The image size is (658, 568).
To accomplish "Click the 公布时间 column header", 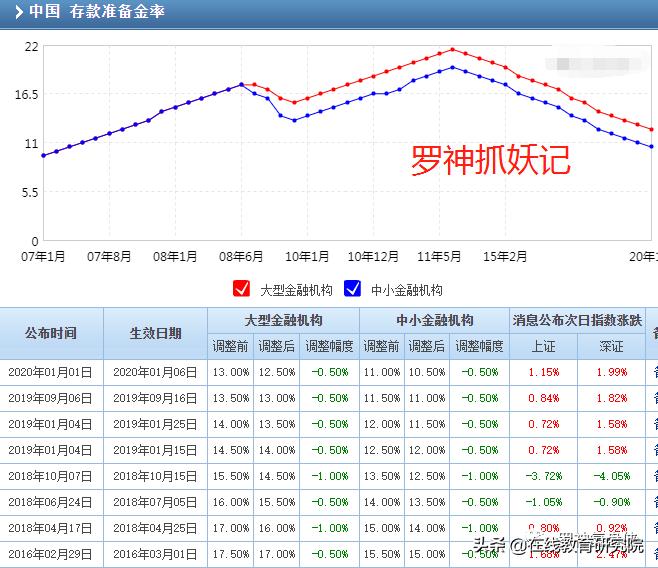I will (x=51, y=333).
